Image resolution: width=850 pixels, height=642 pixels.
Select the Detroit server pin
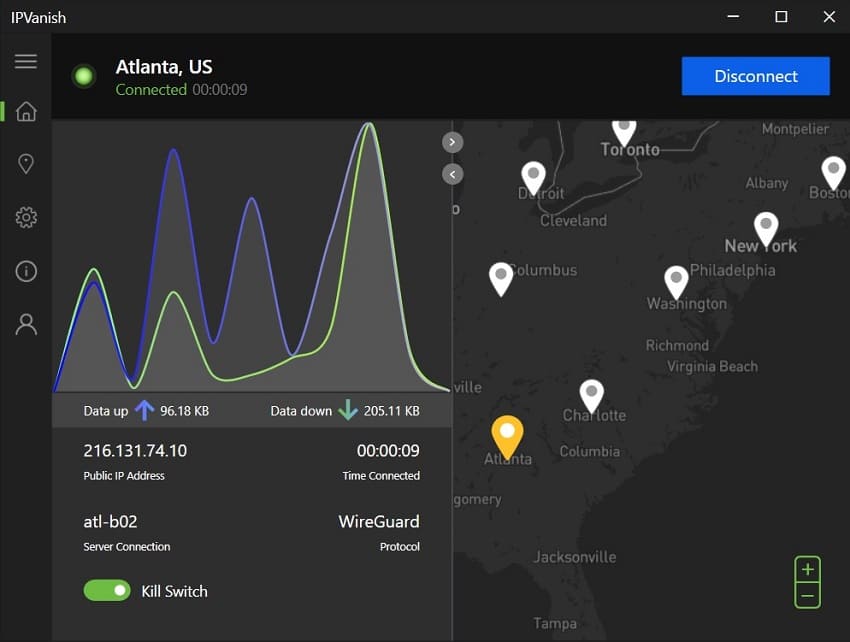(533, 178)
